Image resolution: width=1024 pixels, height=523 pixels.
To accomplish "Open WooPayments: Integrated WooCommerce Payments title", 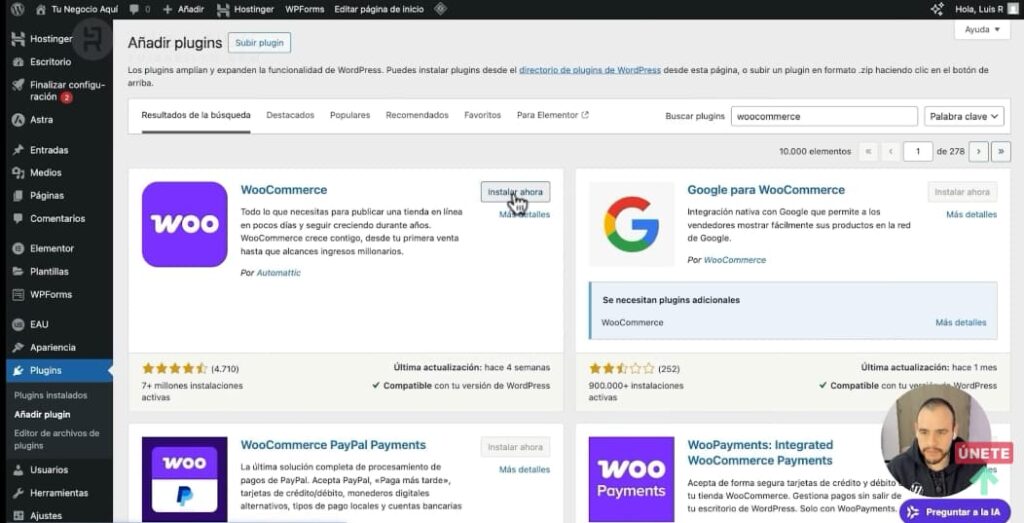I will coord(760,452).
